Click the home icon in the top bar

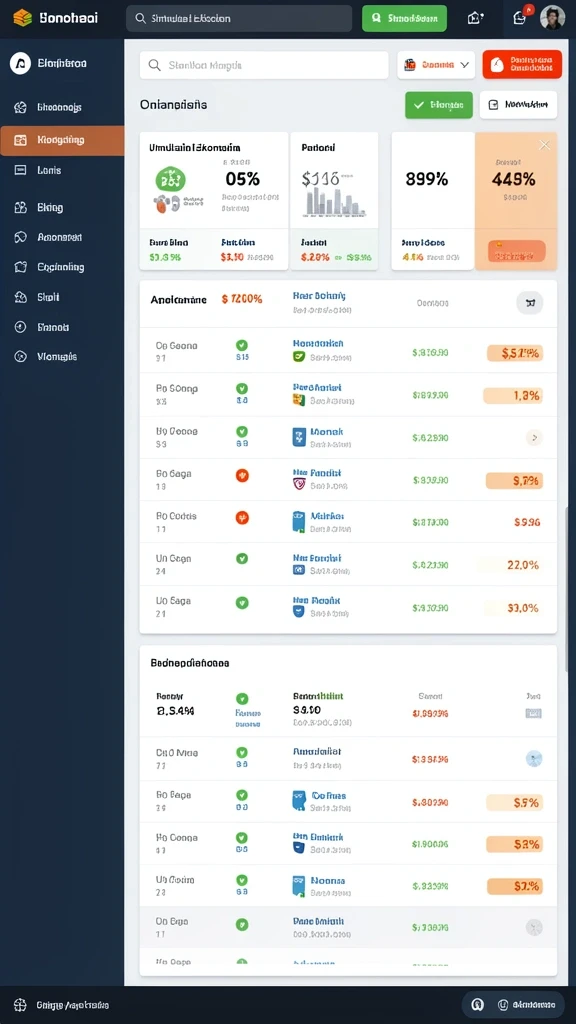pyautogui.click(x=475, y=18)
